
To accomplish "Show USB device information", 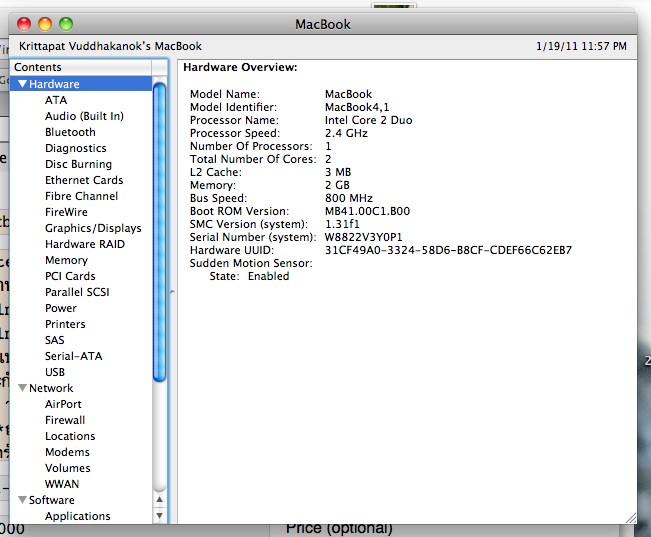I will coord(55,372).
